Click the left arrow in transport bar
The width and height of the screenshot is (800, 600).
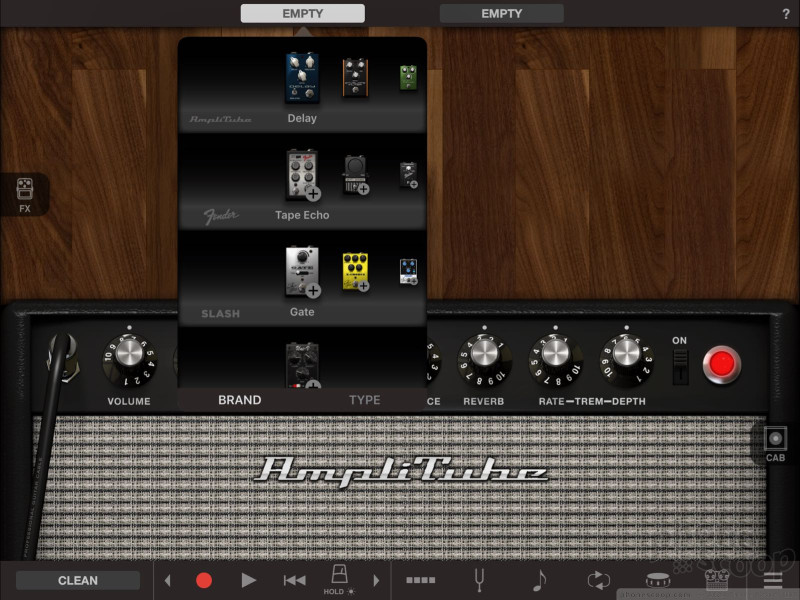tap(168, 580)
